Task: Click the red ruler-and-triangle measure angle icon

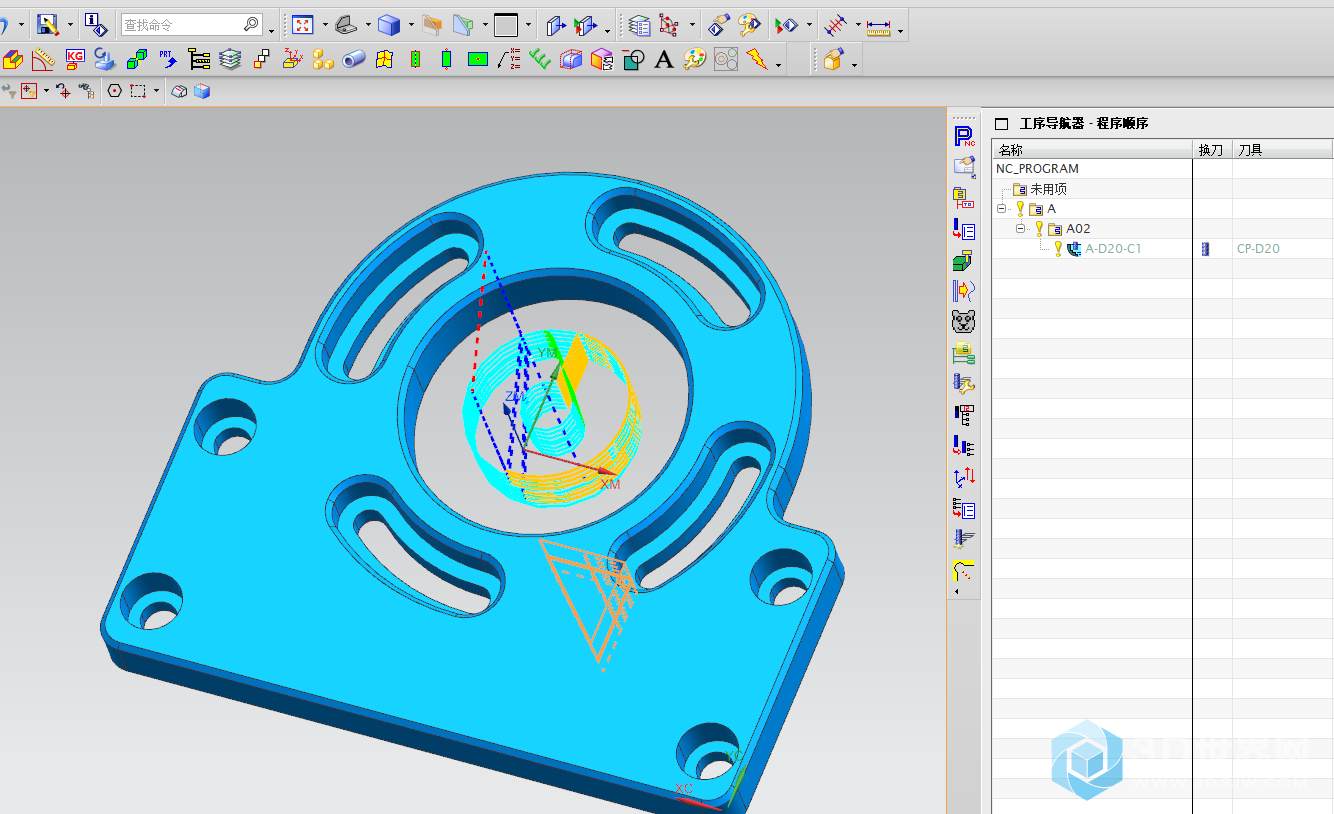Action: [42, 60]
